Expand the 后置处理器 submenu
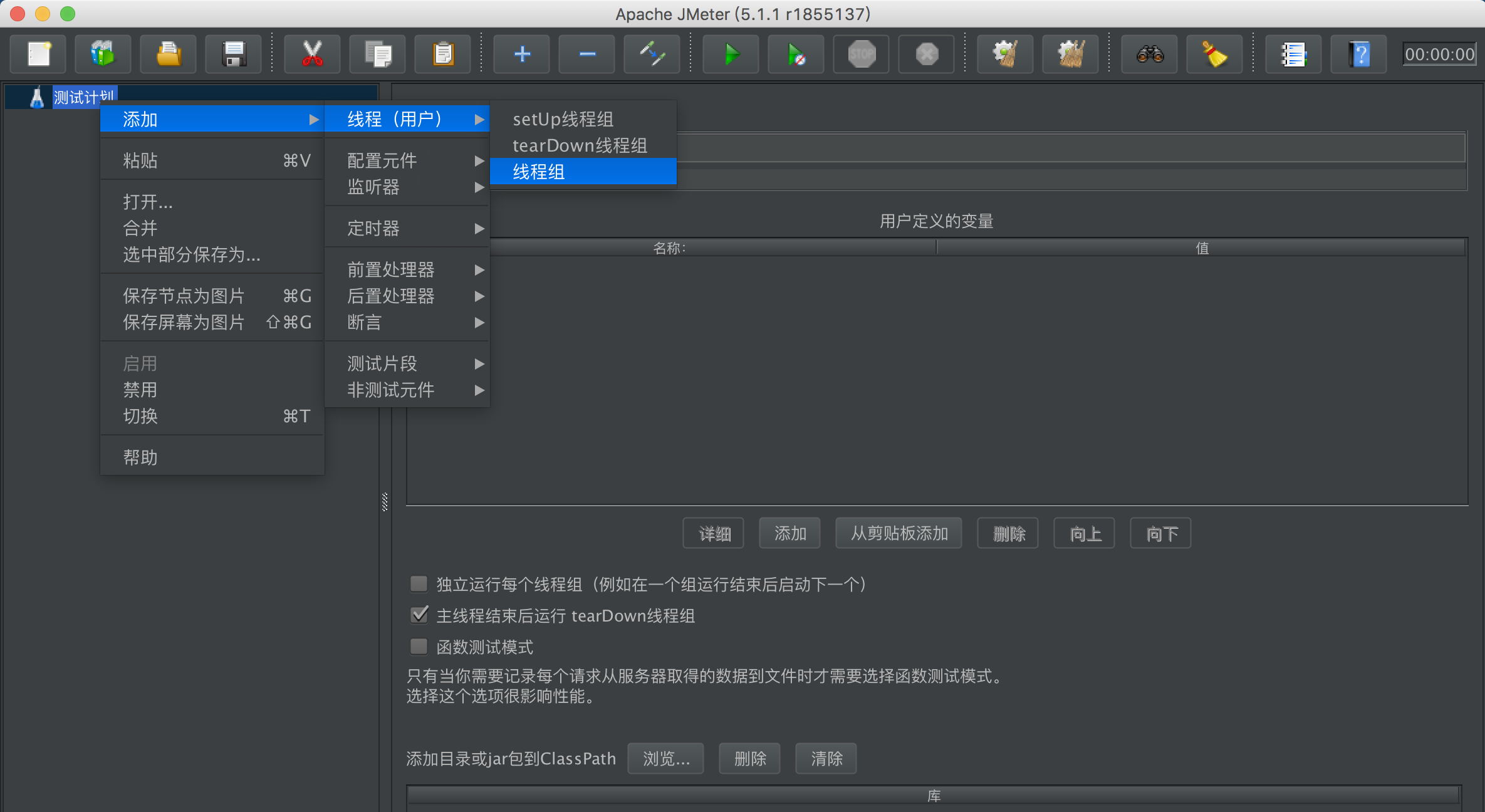Image resolution: width=1485 pixels, height=812 pixels. 407,296
